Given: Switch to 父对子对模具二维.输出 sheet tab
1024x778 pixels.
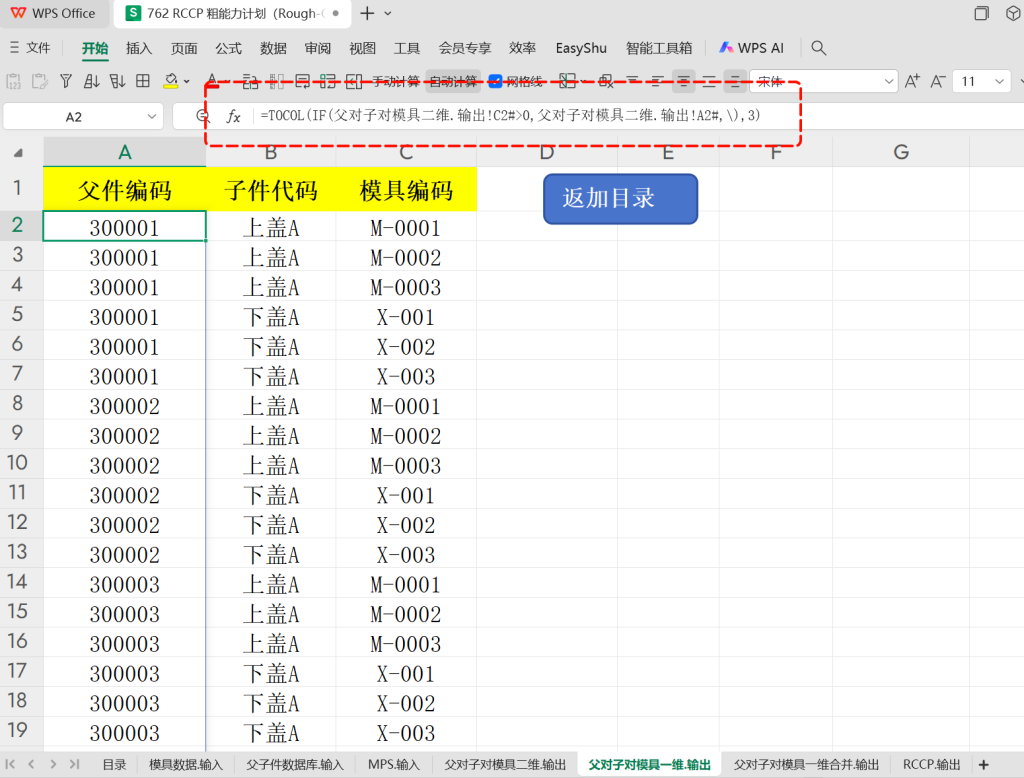Looking at the screenshot, I should click(505, 764).
